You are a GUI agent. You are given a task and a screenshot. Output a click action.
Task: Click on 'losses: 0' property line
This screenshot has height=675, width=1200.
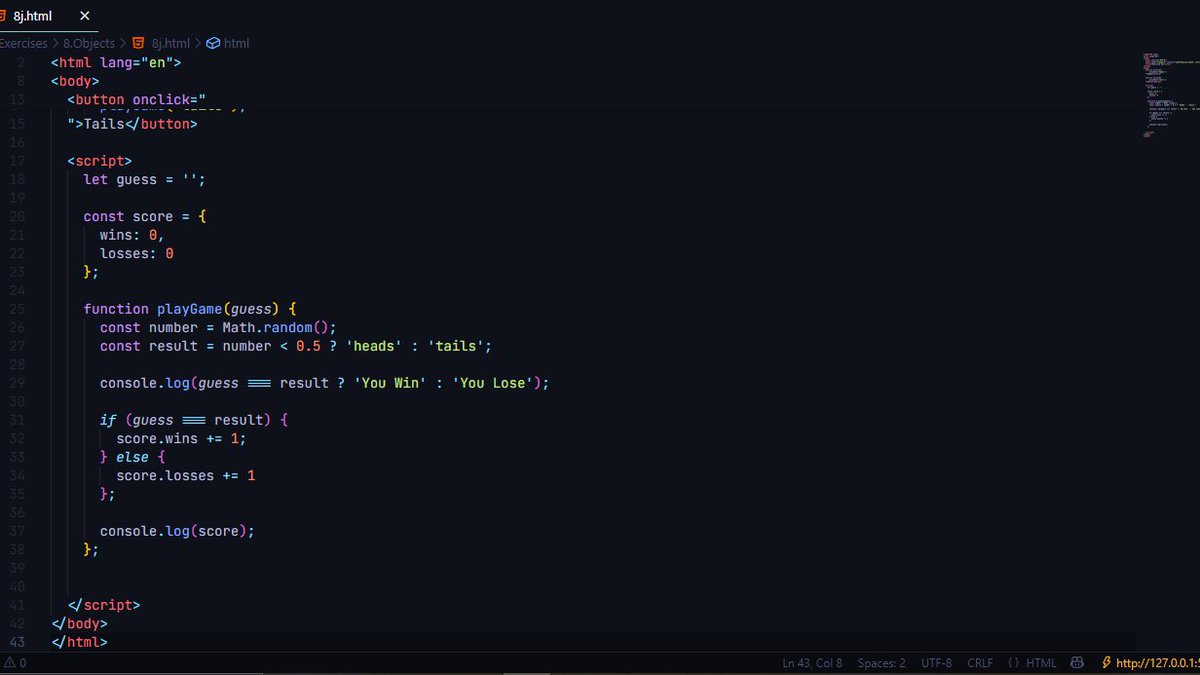(137, 253)
